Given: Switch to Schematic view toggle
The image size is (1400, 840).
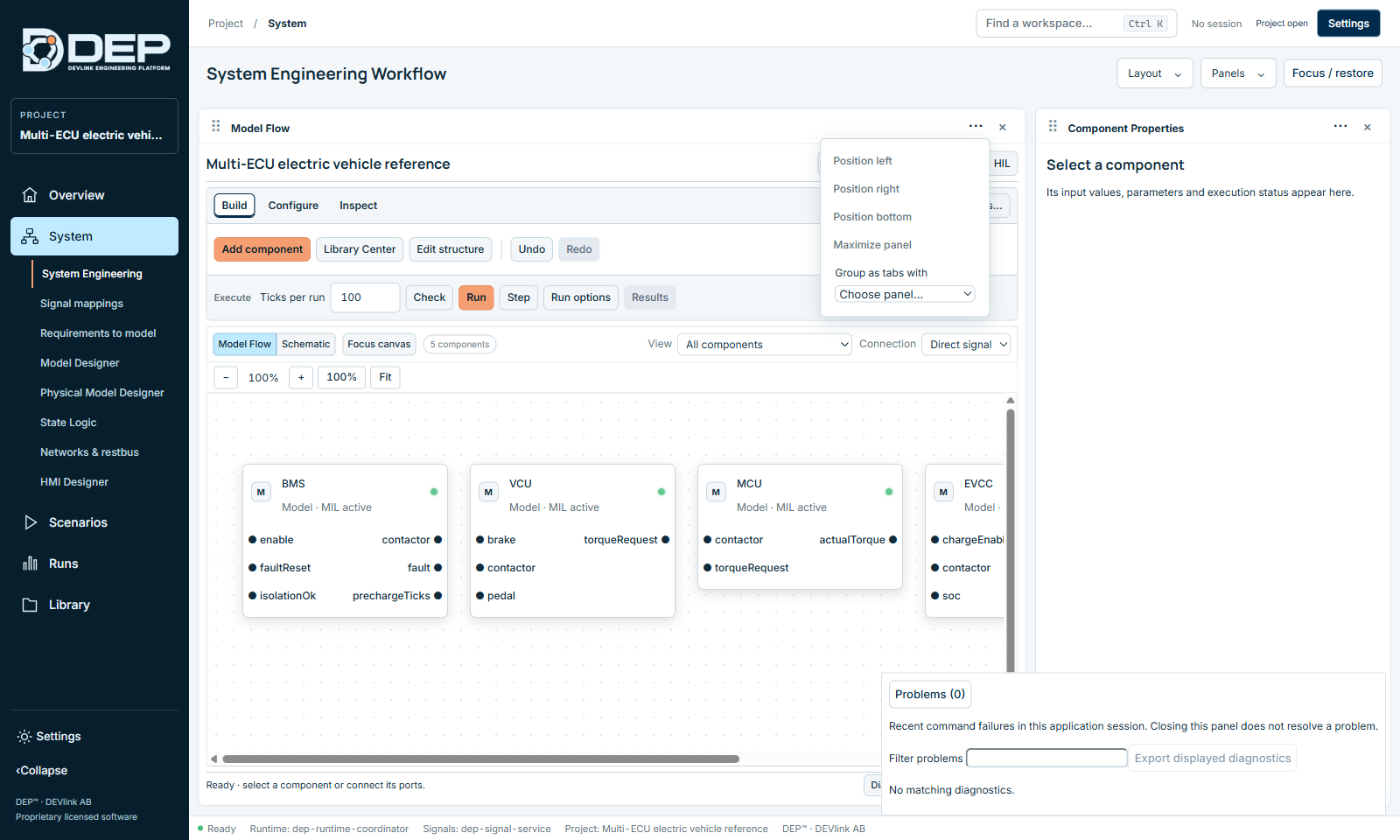Looking at the screenshot, I should (x=305, y=344).
